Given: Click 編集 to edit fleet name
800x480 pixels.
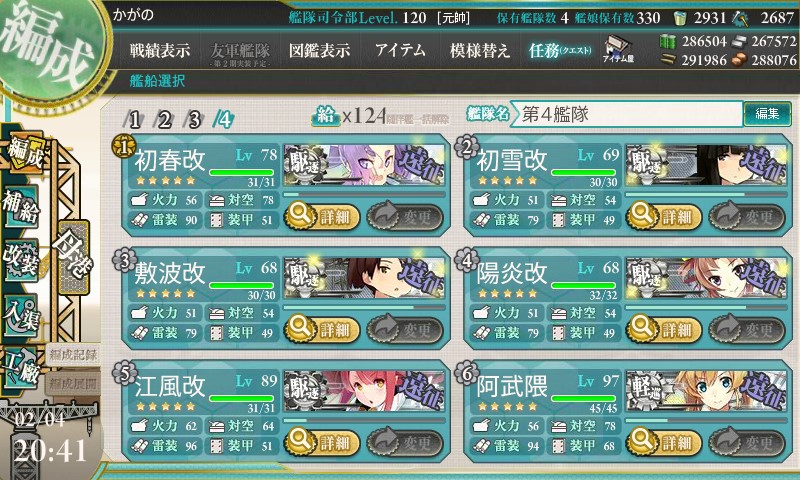Looking at the screenshot, I should [x=767, y=113].
